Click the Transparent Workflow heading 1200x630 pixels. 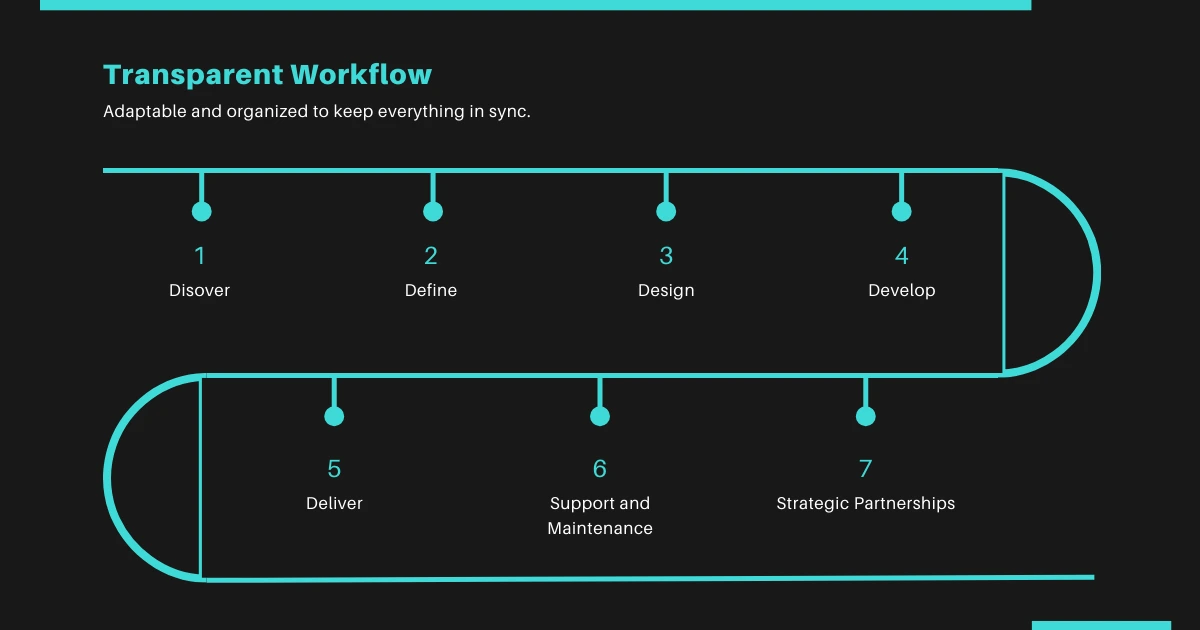(266, 74)
